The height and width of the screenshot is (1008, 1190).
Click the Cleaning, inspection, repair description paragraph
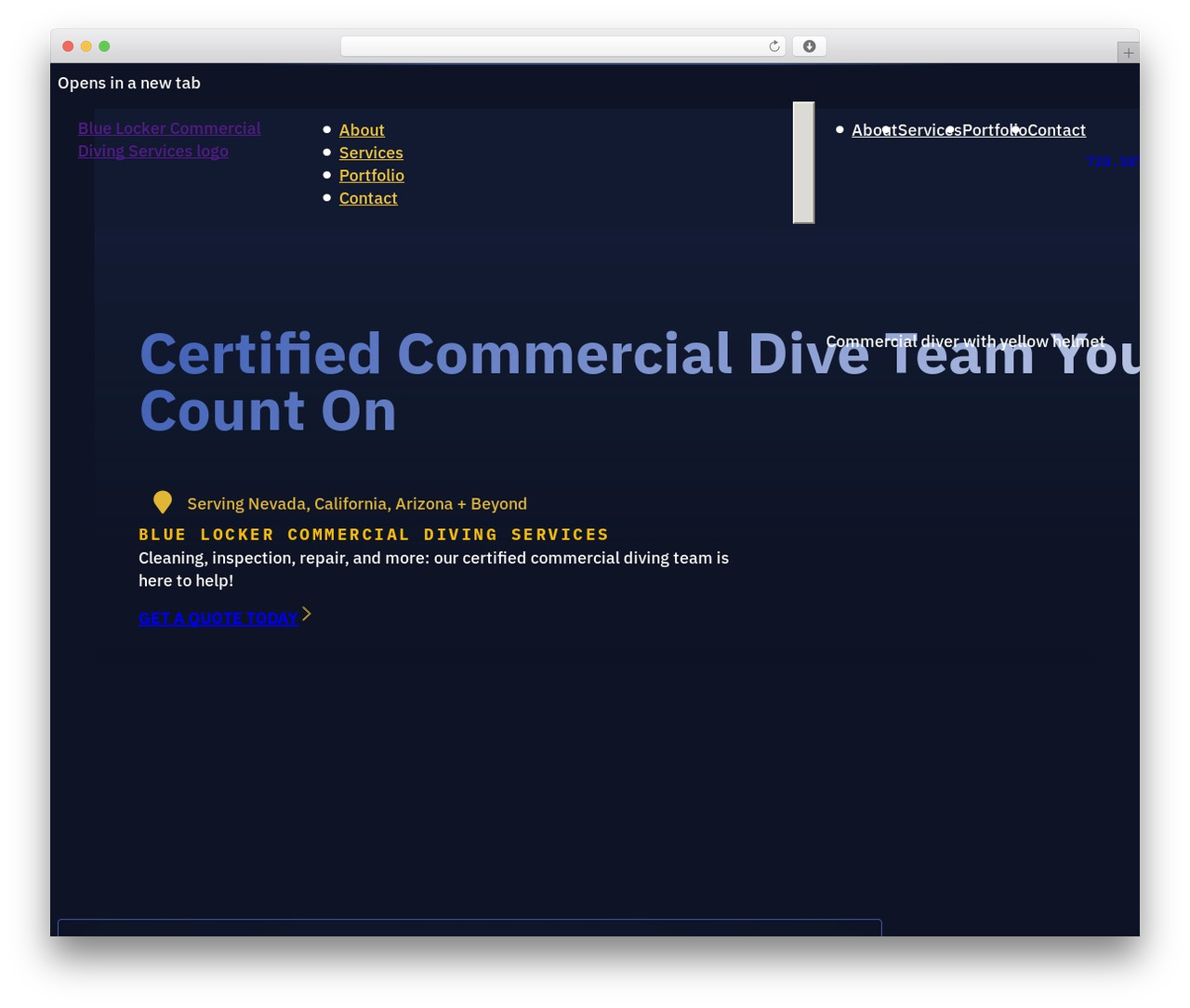tap(433, 569)
